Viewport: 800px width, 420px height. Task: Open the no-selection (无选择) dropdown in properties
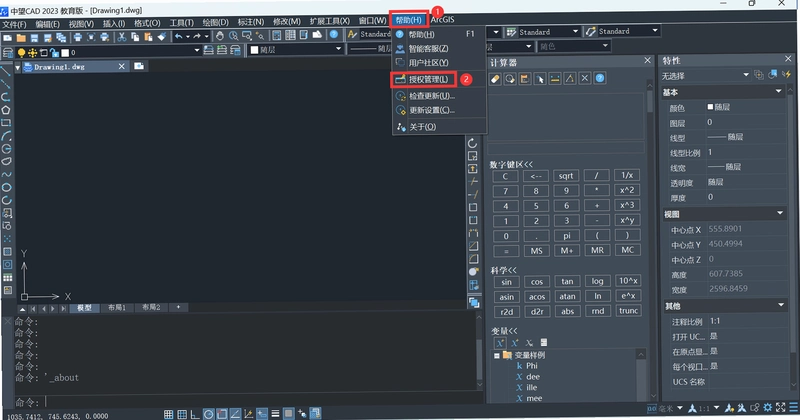click(745, 75)
